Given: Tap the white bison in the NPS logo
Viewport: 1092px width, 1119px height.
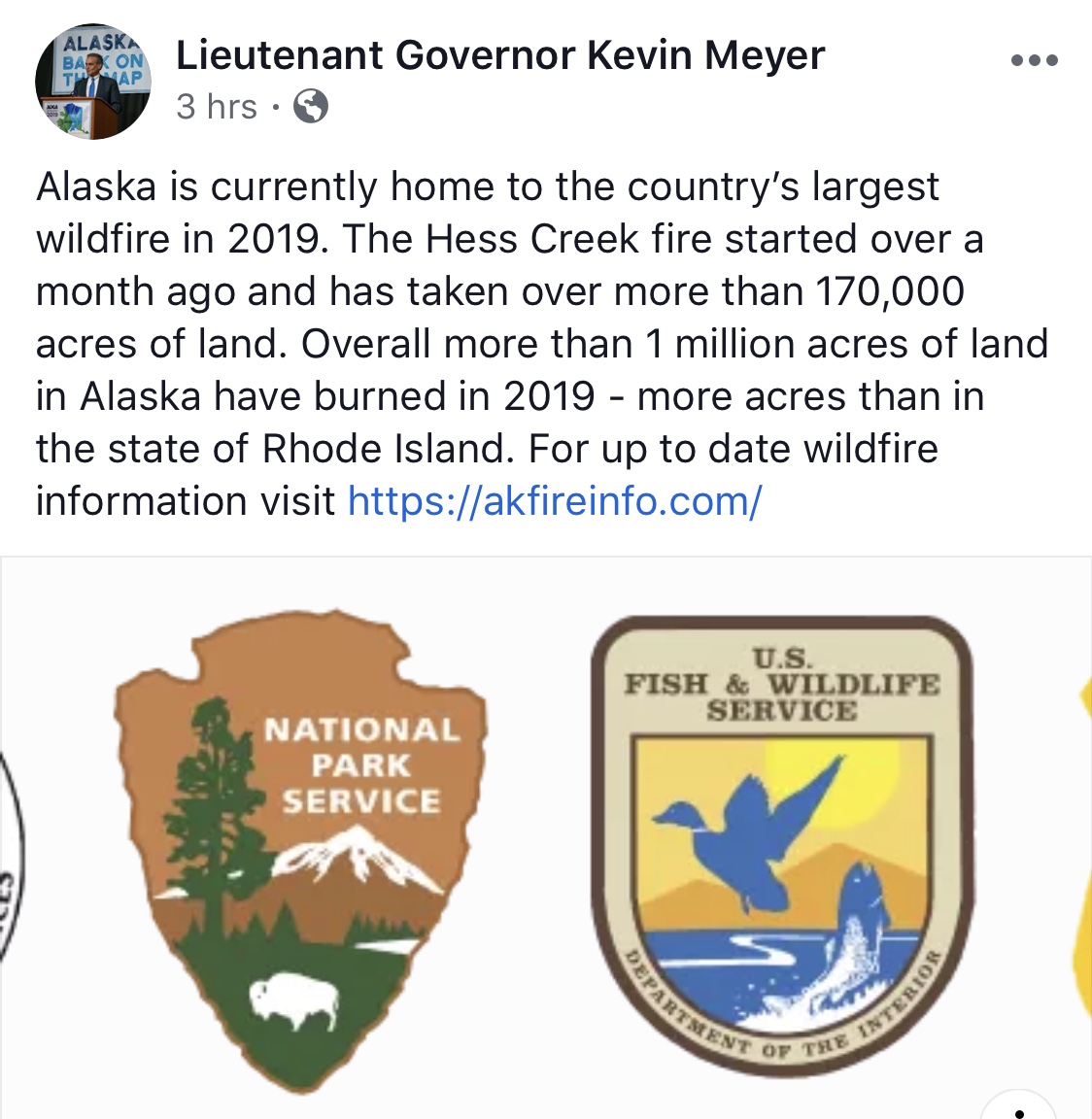Looking at the screenshot, I should [x=294, y=1000].
